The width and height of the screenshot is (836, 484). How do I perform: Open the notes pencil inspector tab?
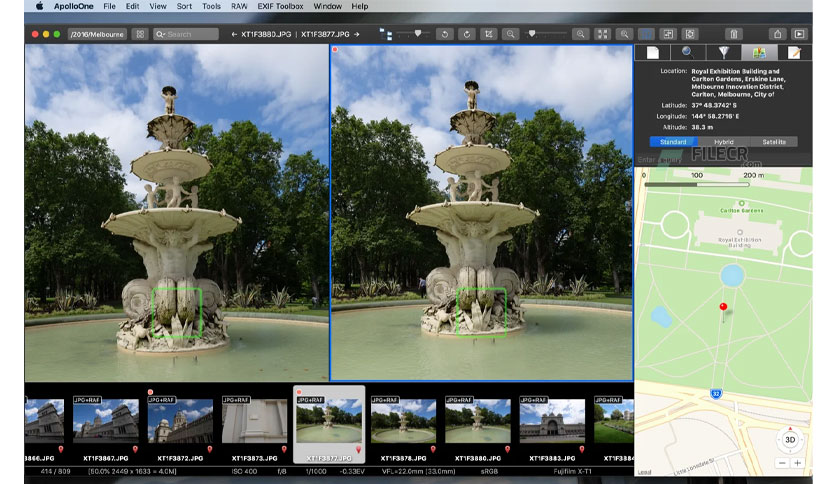tap(794, 52)
